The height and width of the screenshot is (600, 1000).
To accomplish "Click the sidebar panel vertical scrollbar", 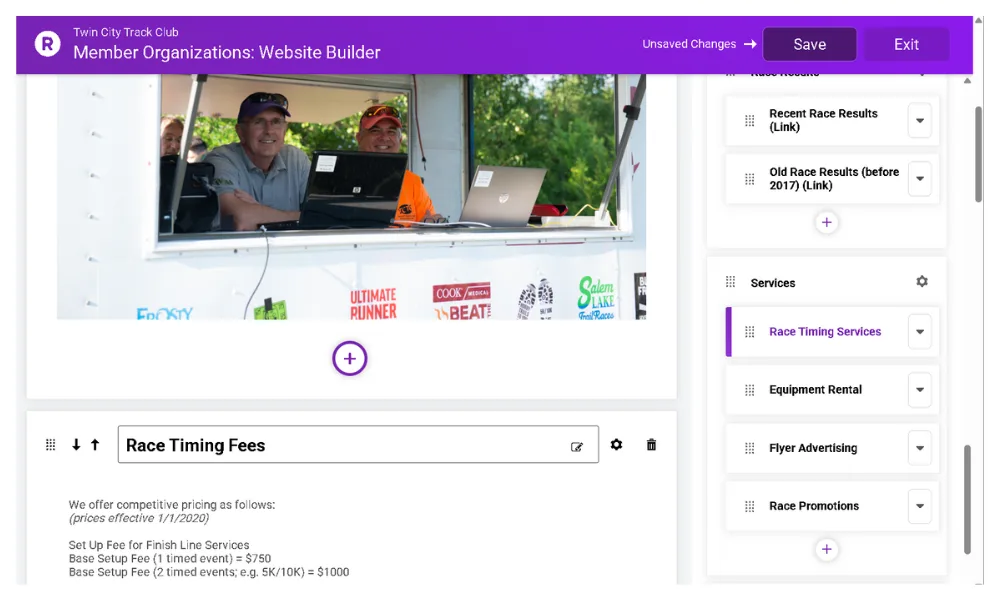I will coord(967,499).
